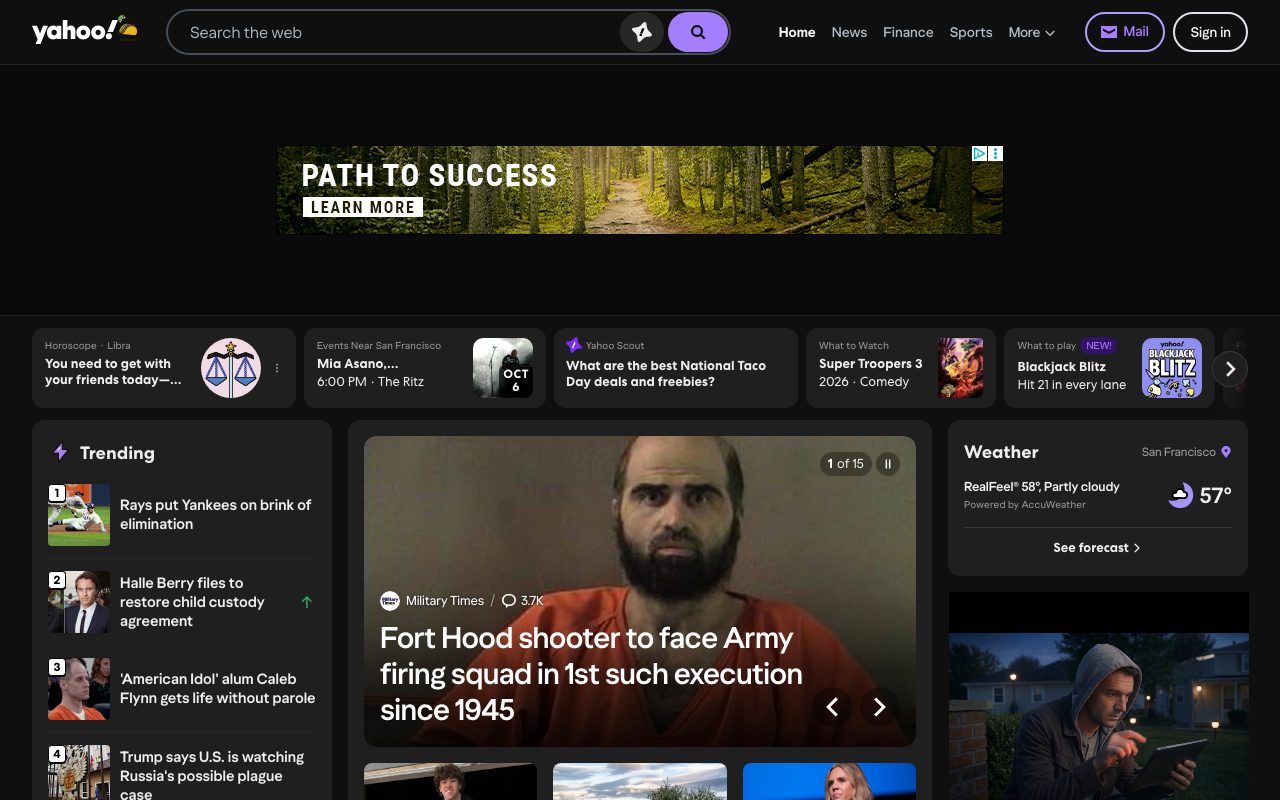
Task: Open the Mia Asano event thumbnail
Action: pos(503,368)
